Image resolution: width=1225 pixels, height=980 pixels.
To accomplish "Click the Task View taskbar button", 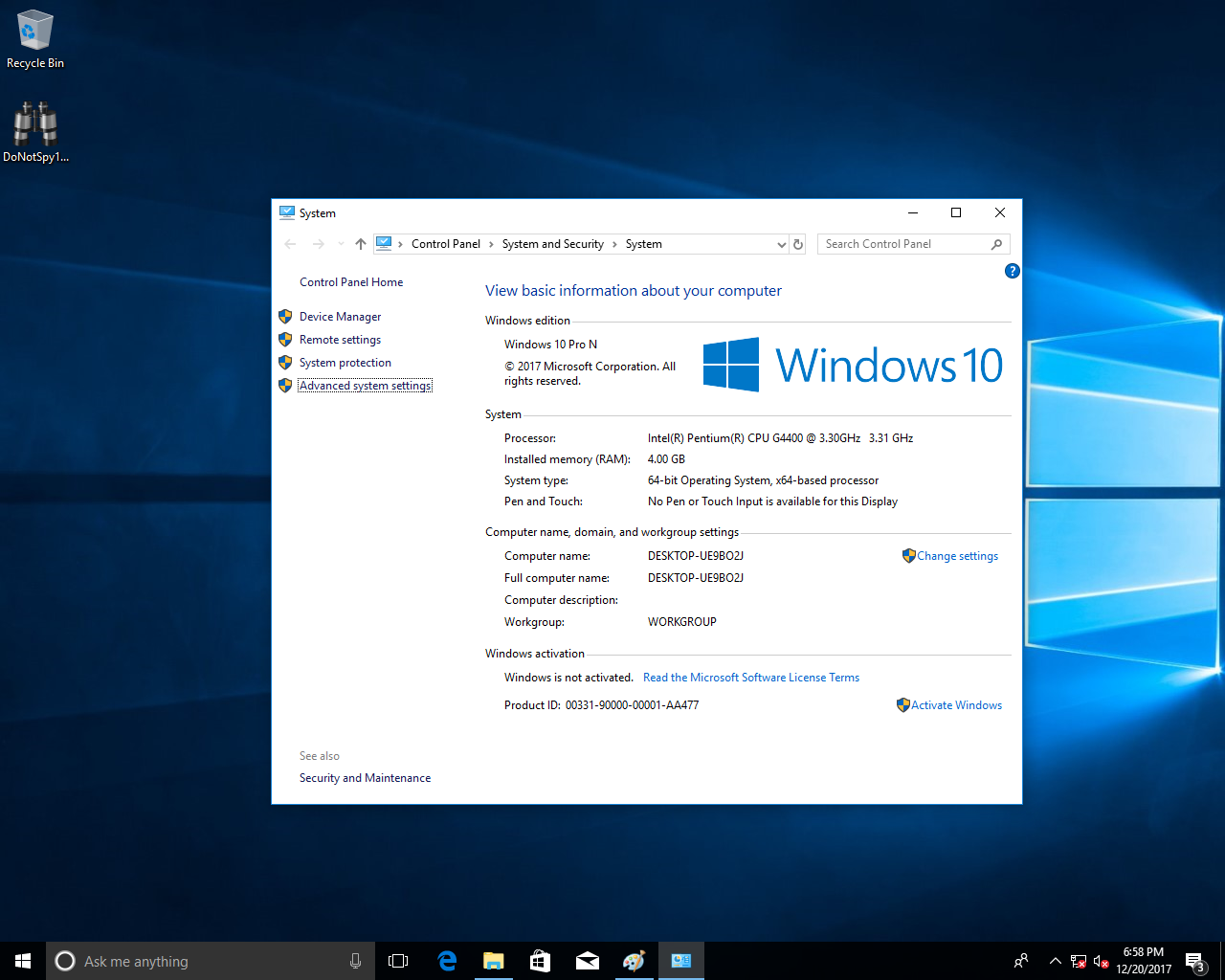I will point(398,961).
